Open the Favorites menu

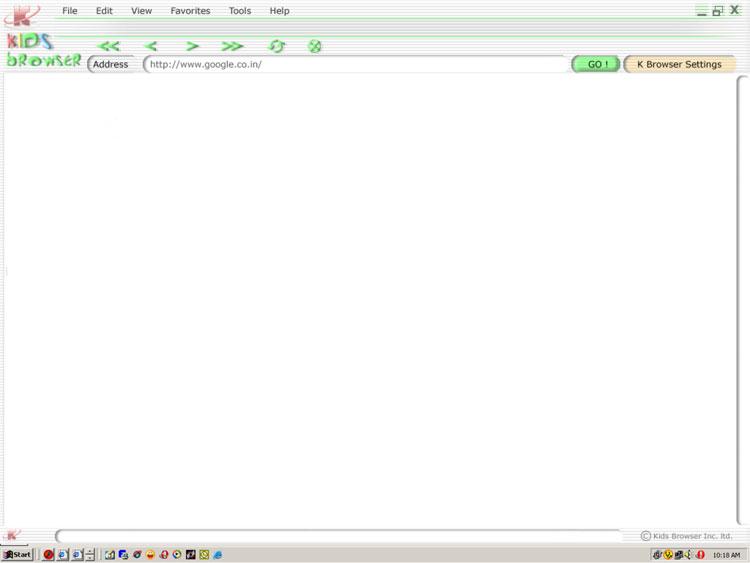pyautogui.click(x=190, y=11)
